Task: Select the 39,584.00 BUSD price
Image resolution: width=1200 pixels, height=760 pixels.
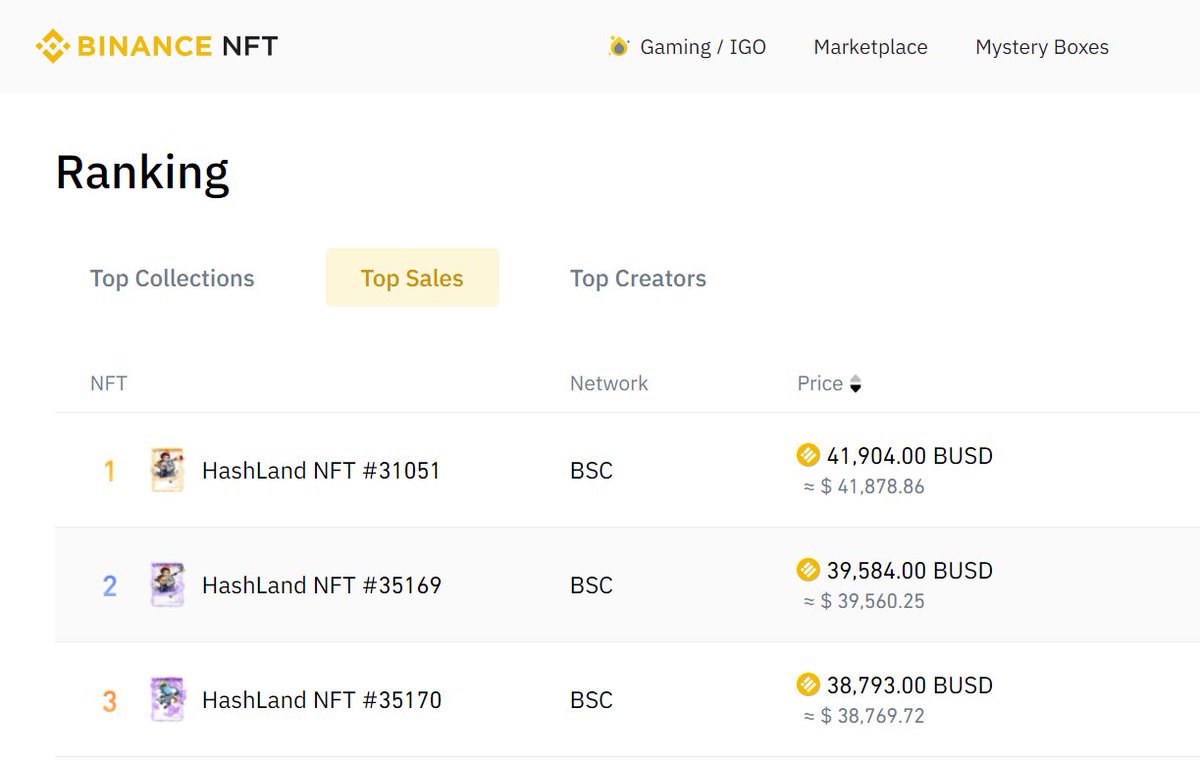Action: click(910, 571)
